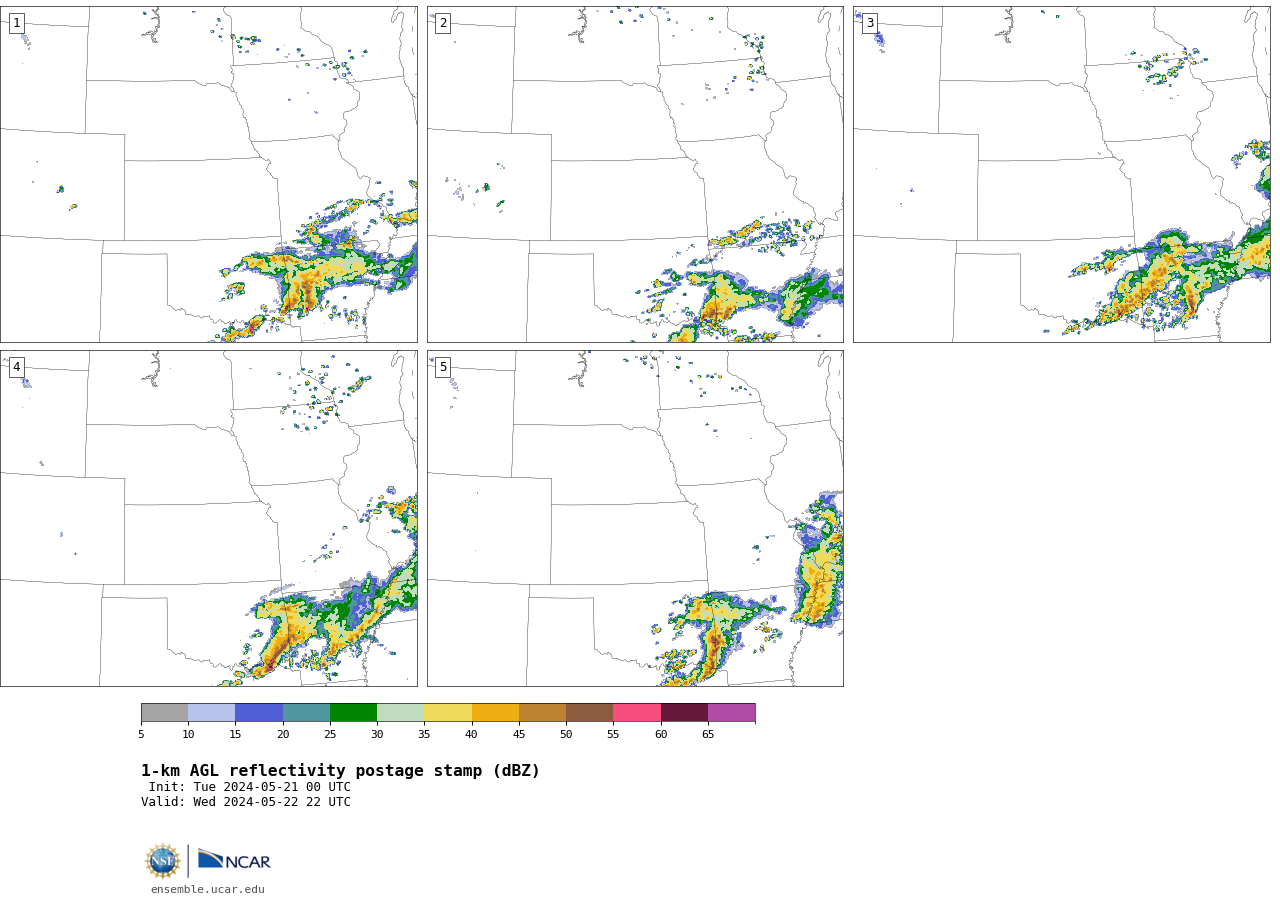Click the light blue 10-15 dBZ swatch
Viewport: 1280px width, 901px height.
pyautogui.click(x=212, y=713)
